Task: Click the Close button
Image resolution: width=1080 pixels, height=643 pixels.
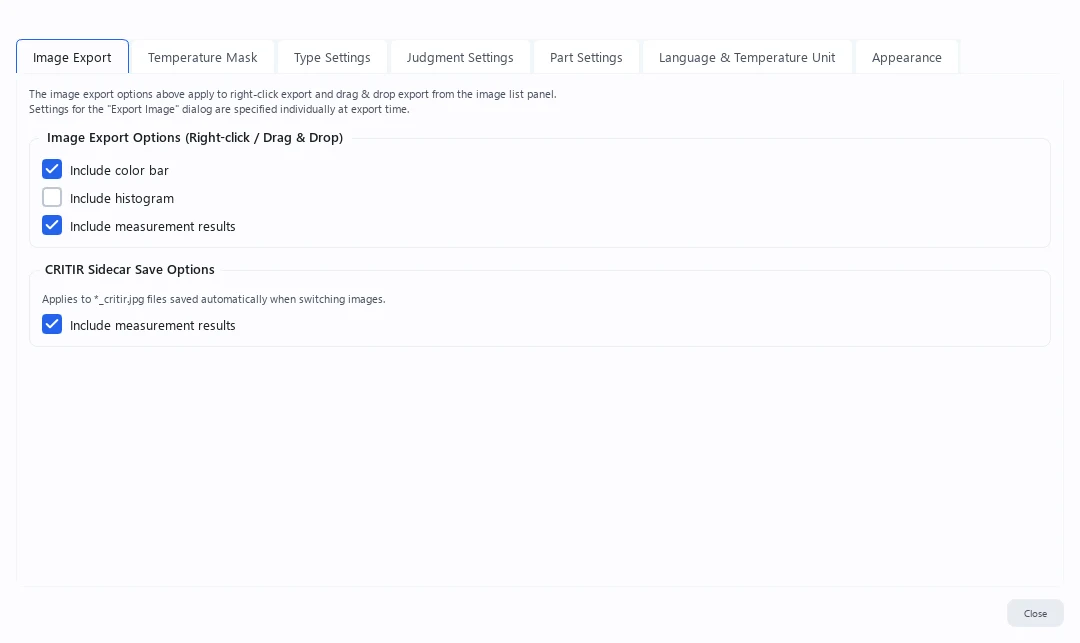Action: point(1035,613)
